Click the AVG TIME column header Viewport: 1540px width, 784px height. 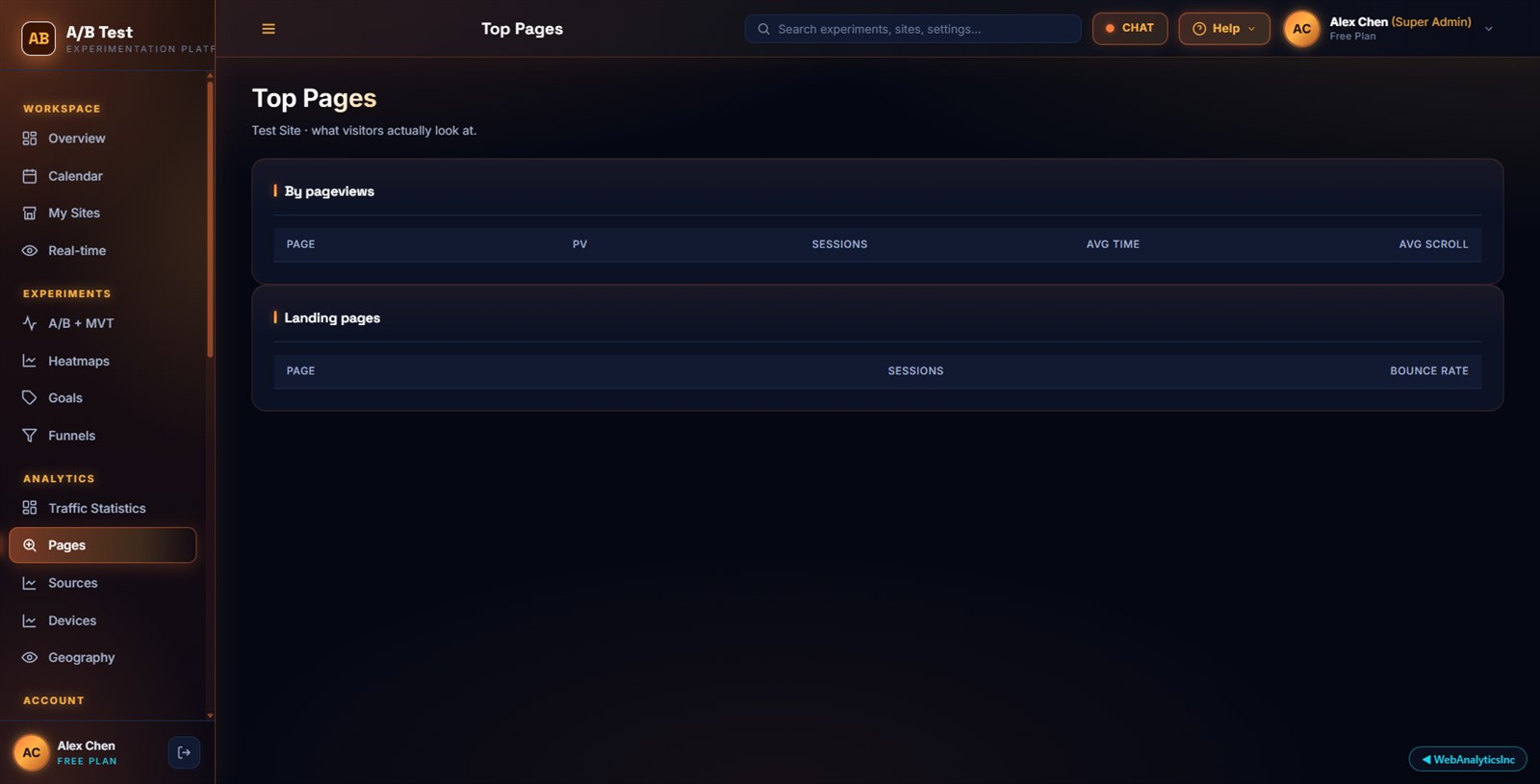(x=1113, y=244)
